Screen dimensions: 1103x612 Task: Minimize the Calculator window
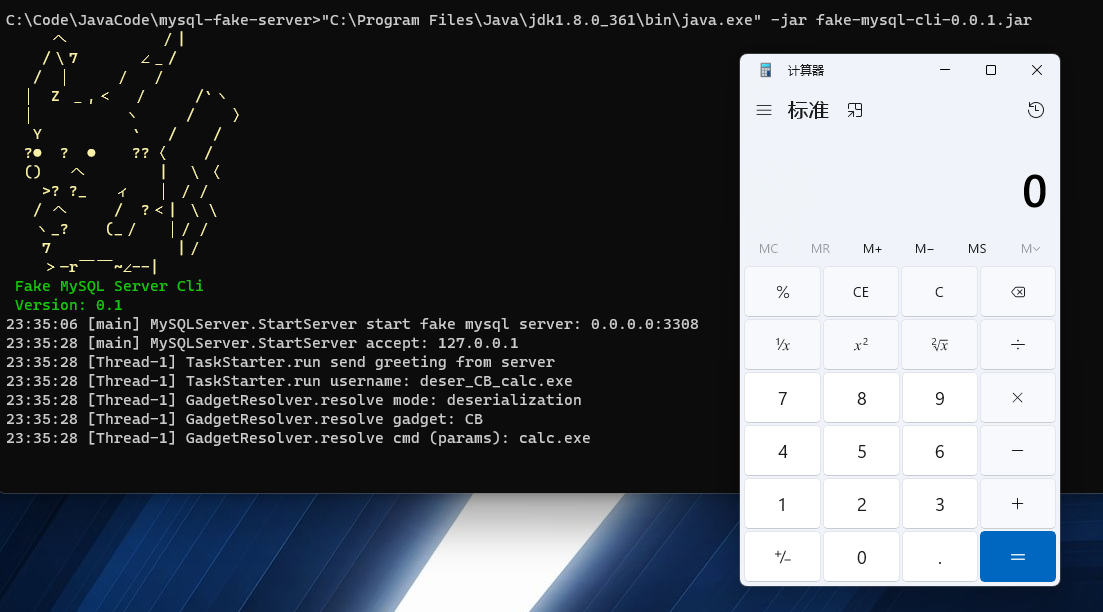point(945,70)
